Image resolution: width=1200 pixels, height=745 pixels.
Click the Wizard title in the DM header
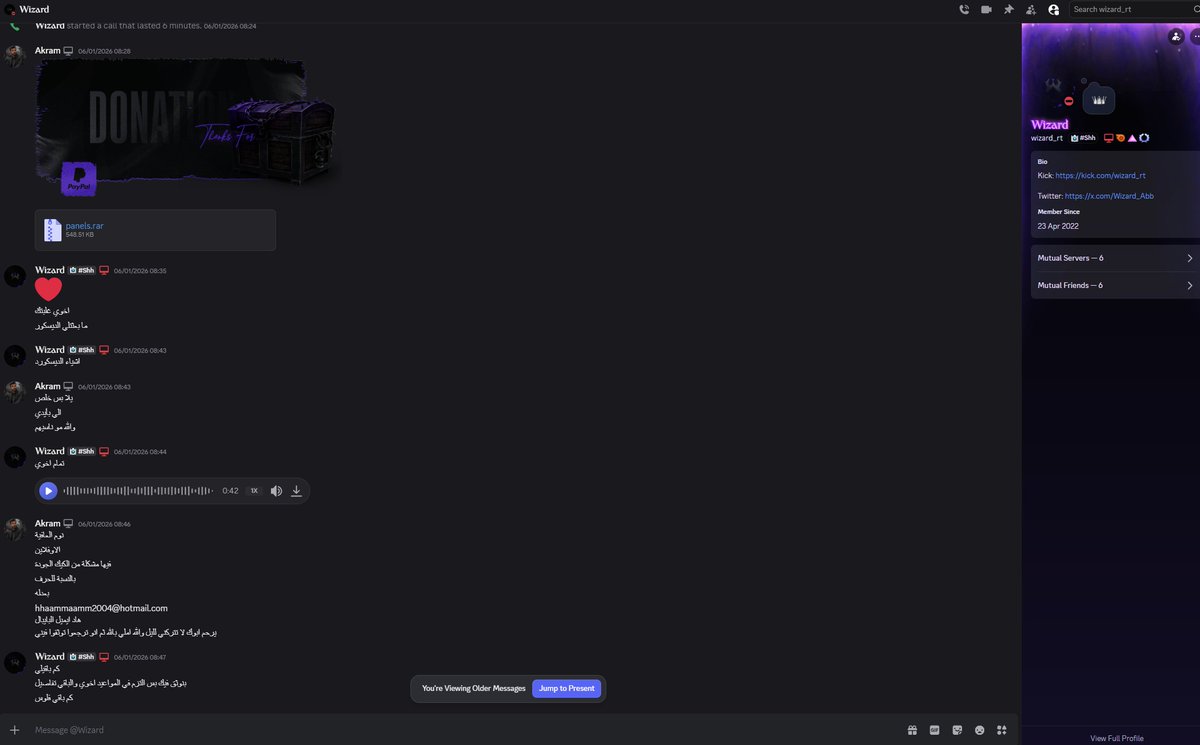34,9
